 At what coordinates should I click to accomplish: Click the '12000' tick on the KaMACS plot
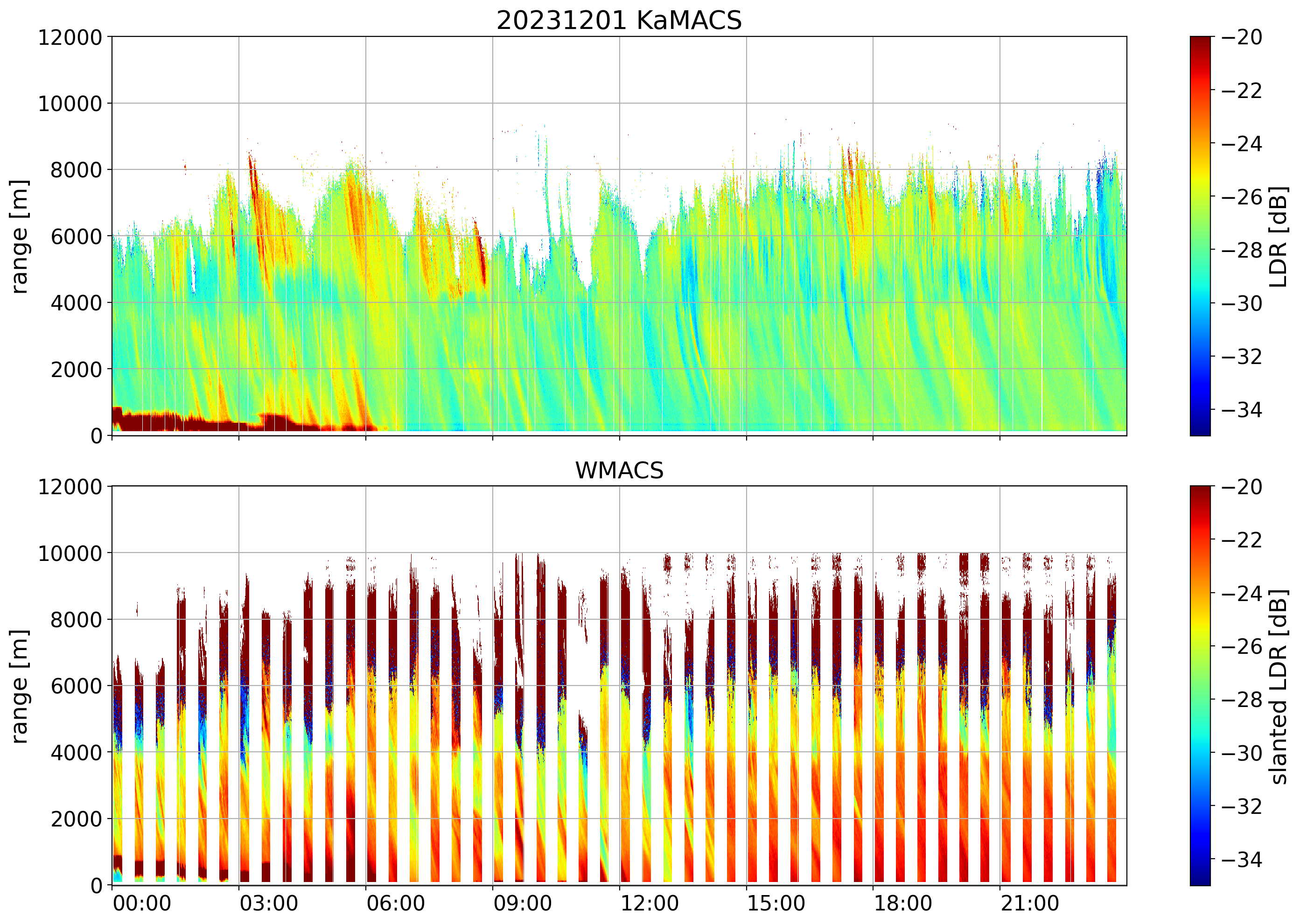point(70,37)
